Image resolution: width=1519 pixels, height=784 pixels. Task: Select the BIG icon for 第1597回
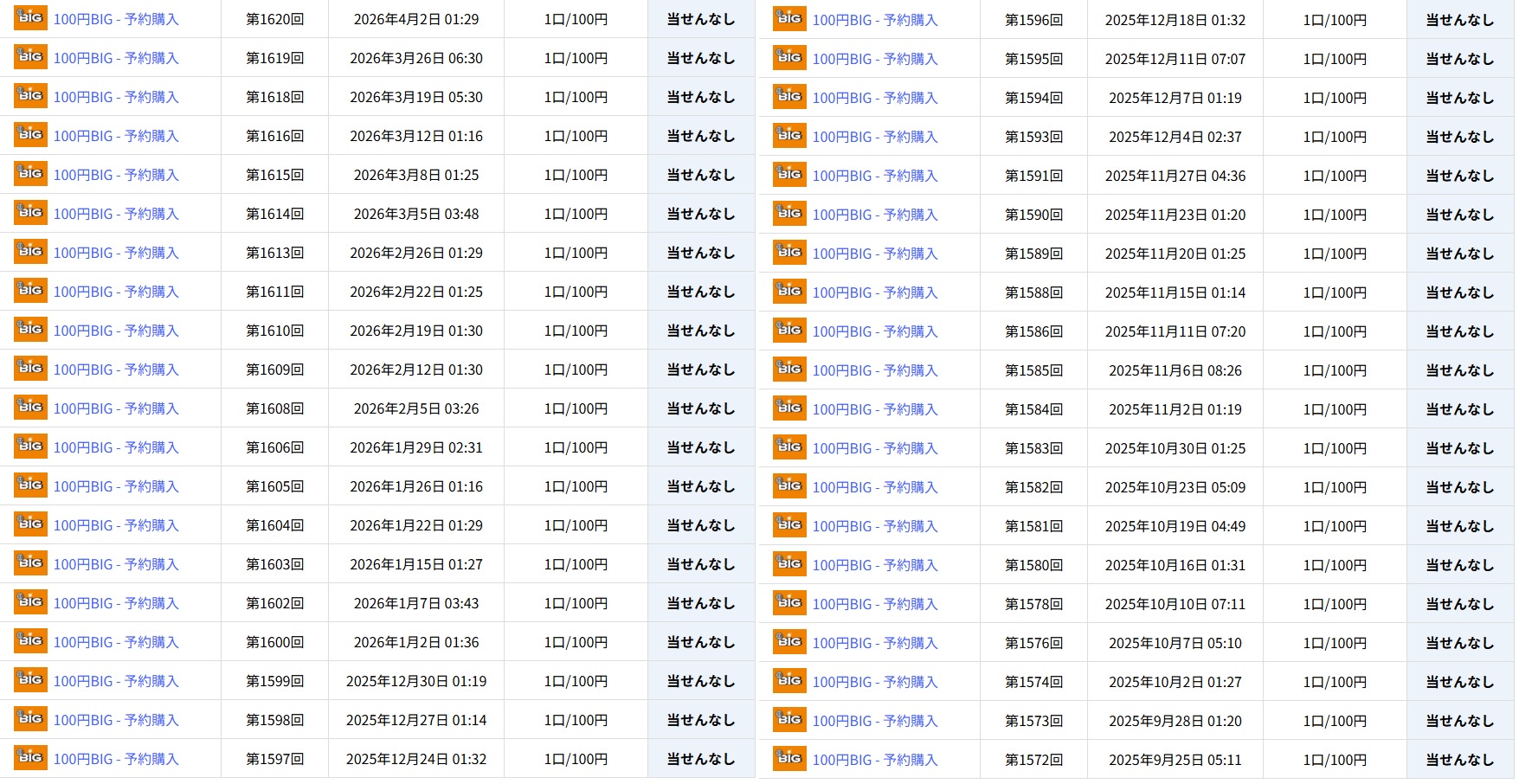click(x=30, y=758)
